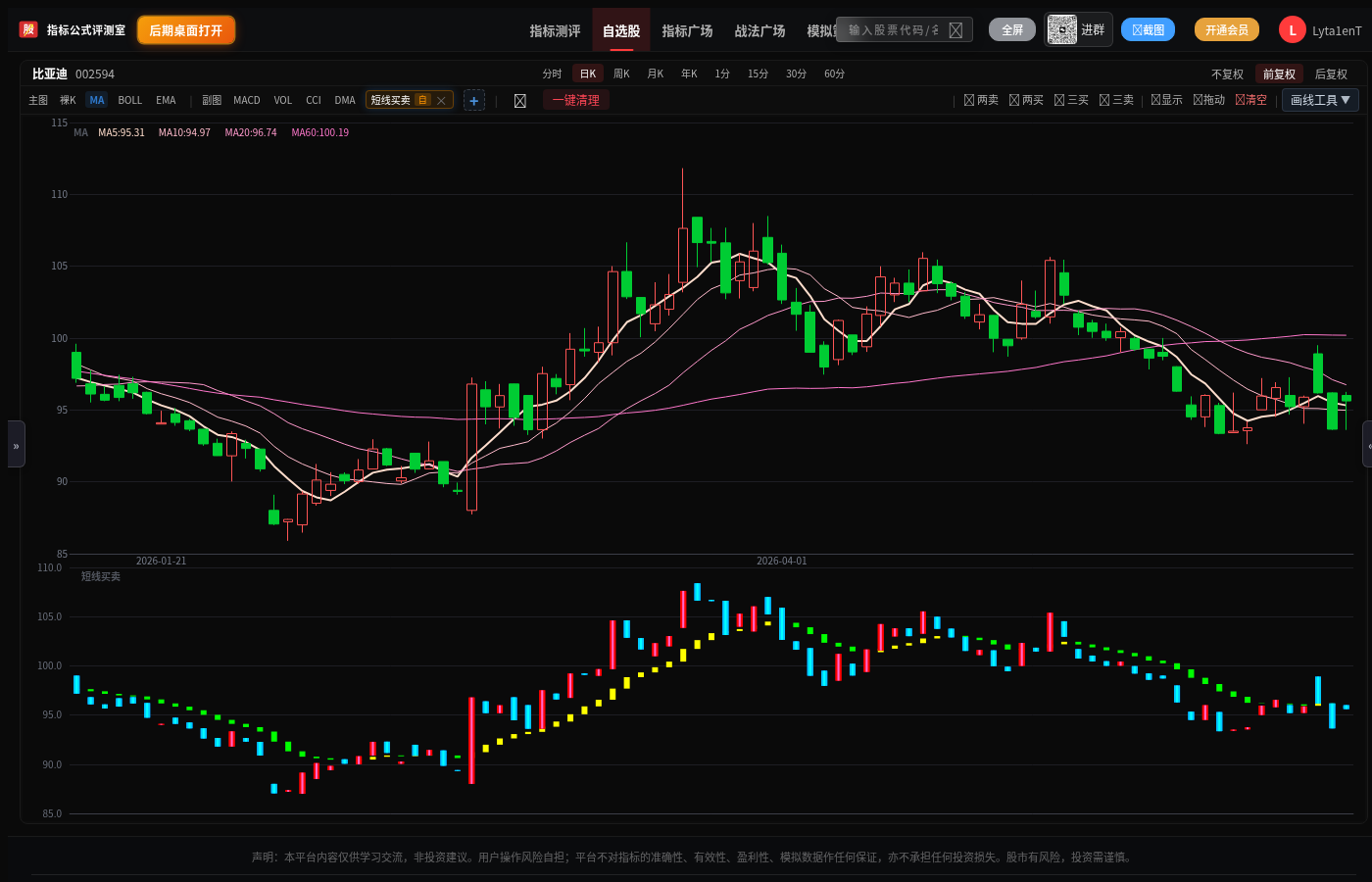Image resolution: width=1372 pixels, height=882 pixels.
Task: Click the QR code thumbnail for 进群
Action: [x=1061, y=29]
